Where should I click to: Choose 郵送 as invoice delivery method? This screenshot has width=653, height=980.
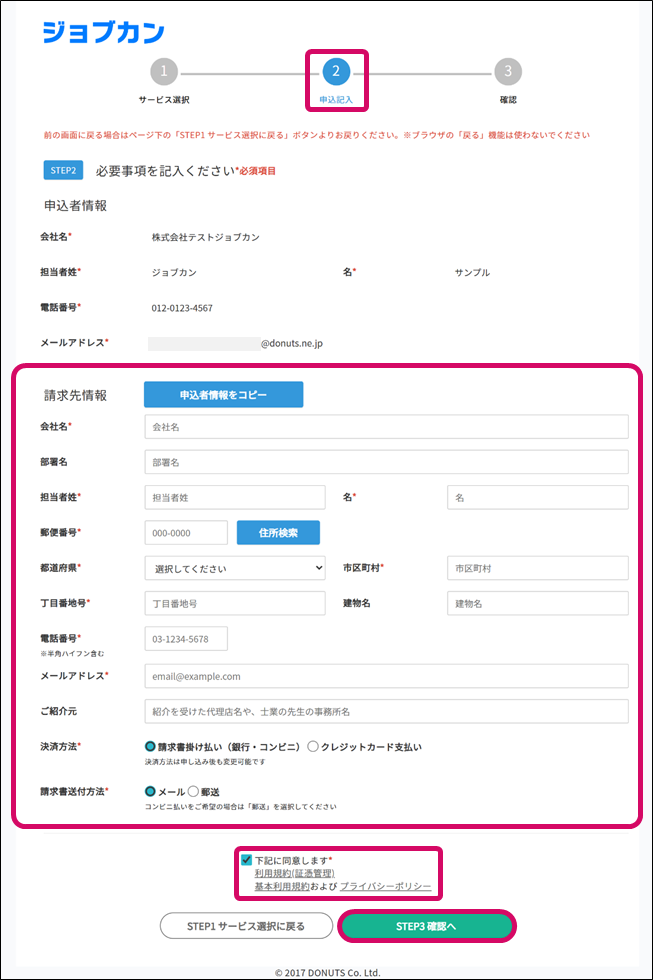click(194, 791)
